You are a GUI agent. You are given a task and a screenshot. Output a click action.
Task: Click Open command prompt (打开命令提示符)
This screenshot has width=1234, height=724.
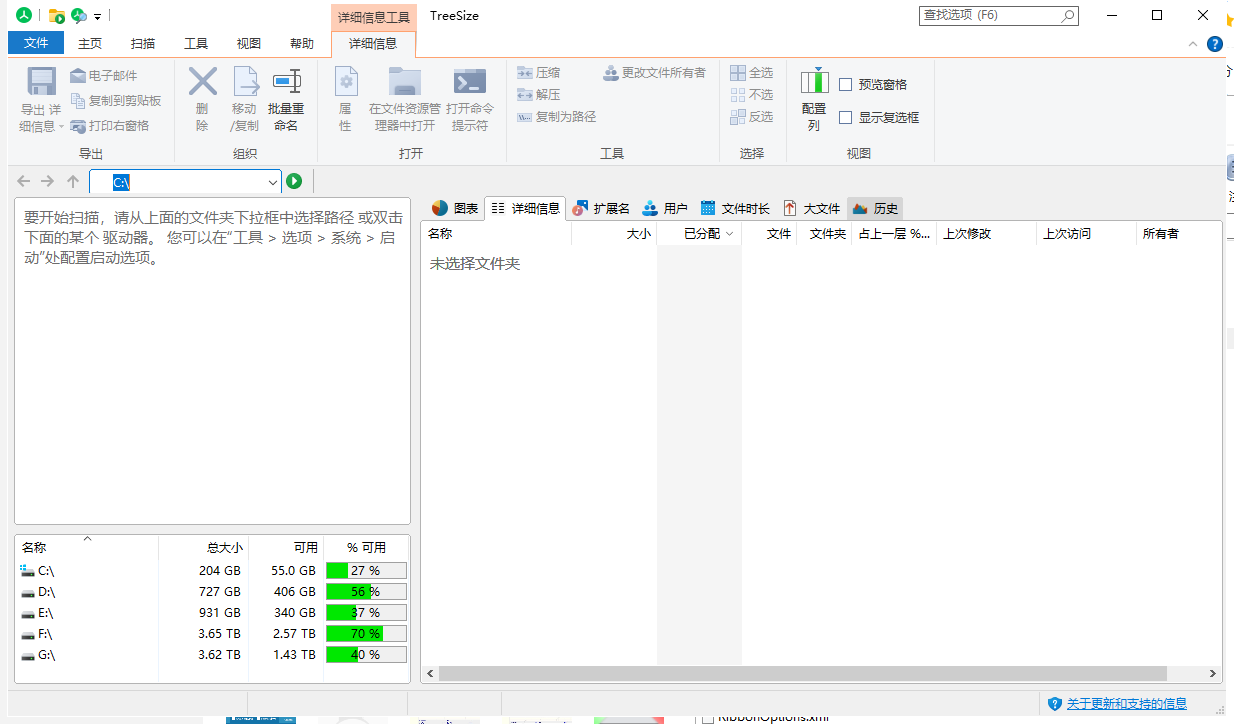pos(470,100)
